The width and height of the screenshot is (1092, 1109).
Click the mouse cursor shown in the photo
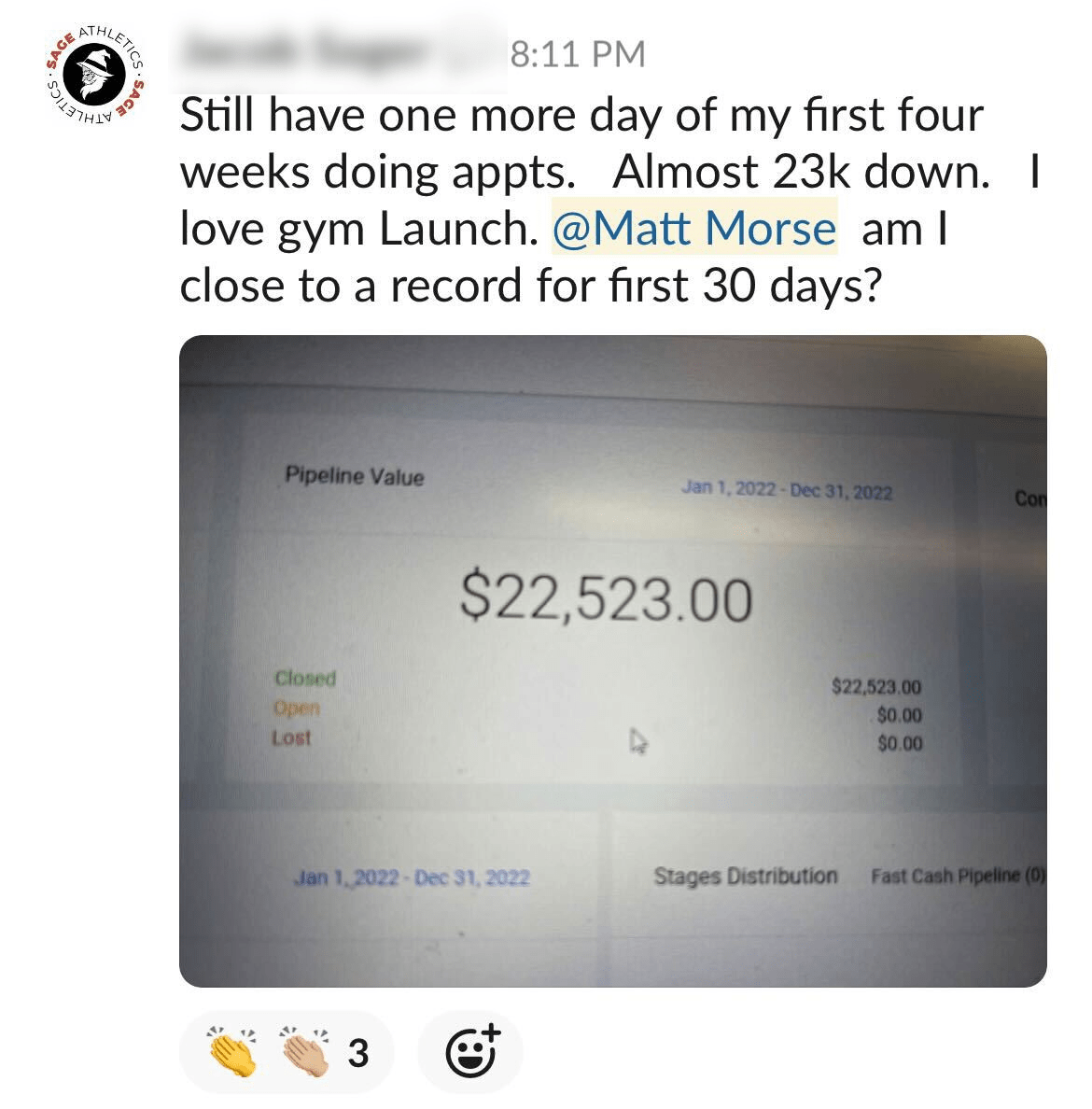(x=638, y=742)
